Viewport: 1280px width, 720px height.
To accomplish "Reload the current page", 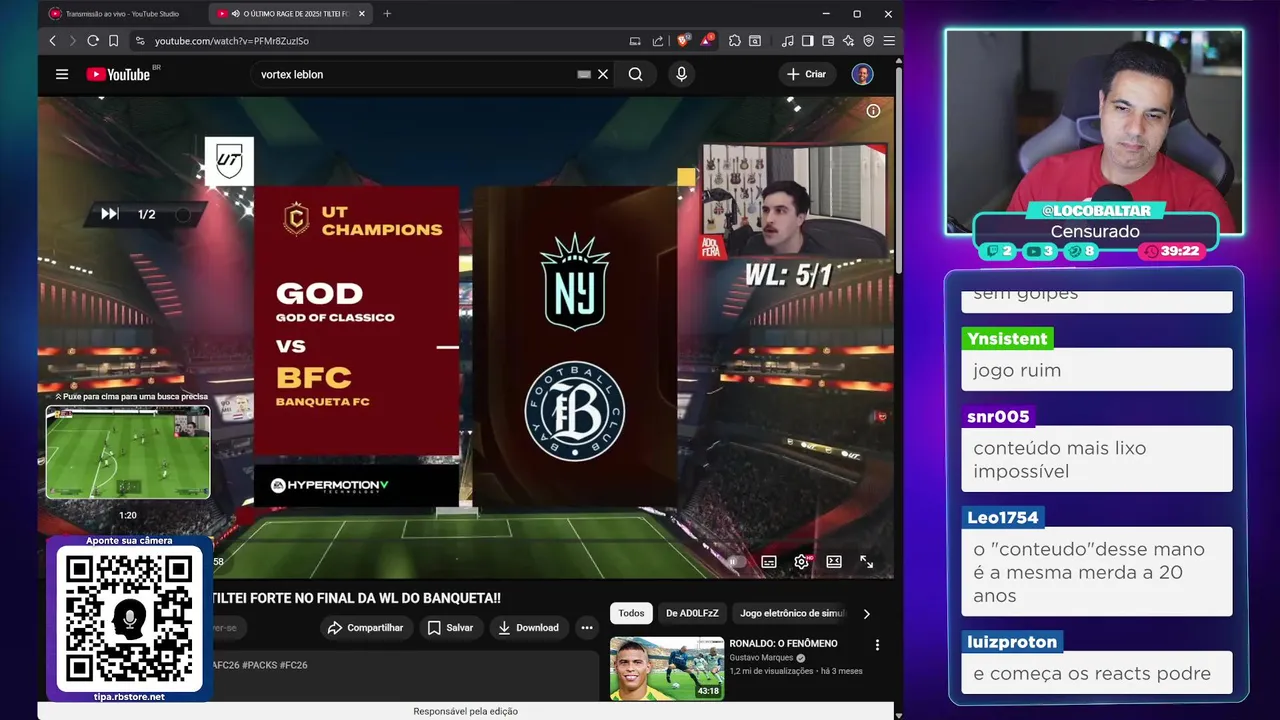I will tap(93, 41).
